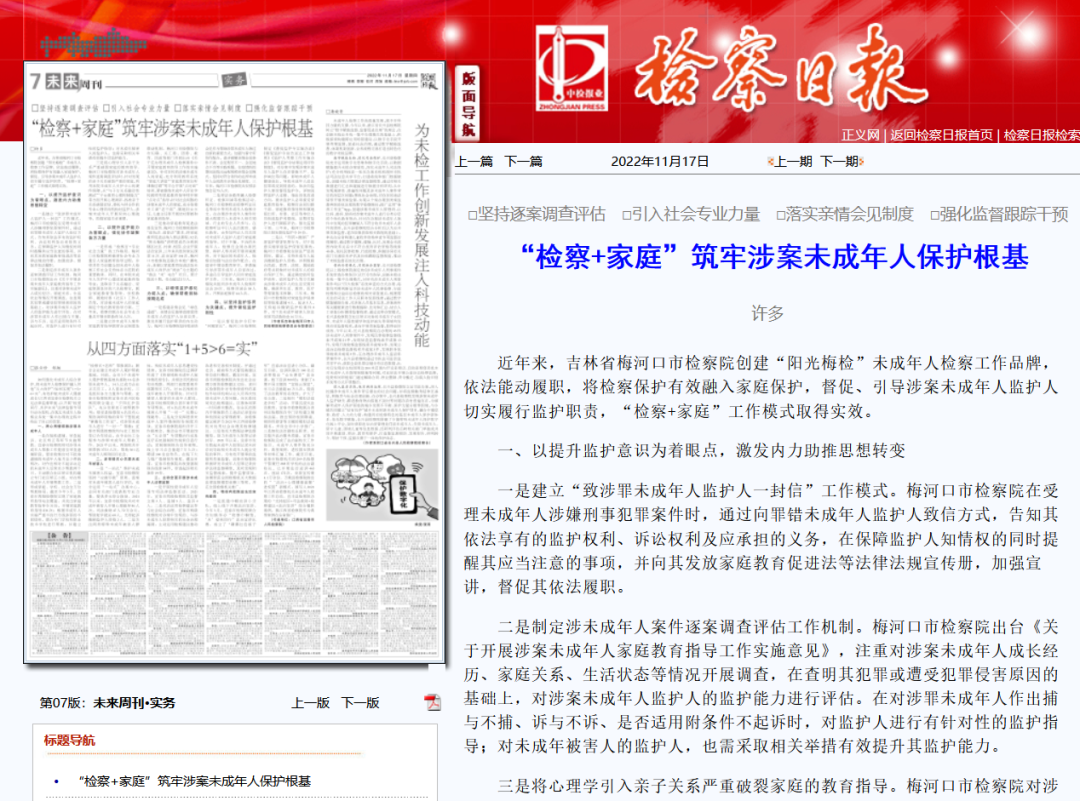Go to previous article 上一篇
Viewport: 1080px width, 801px height.
(x=474, y=161)
